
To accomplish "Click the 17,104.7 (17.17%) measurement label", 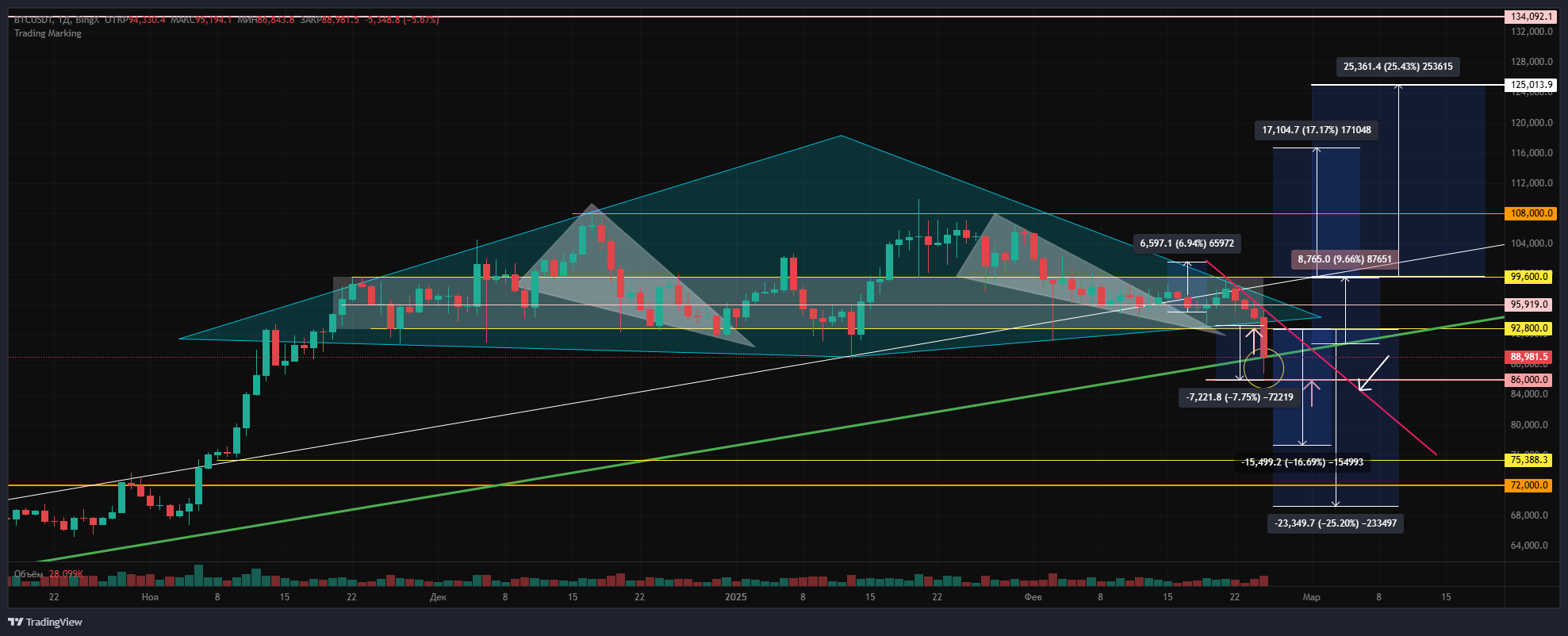I will [1317, 130].
